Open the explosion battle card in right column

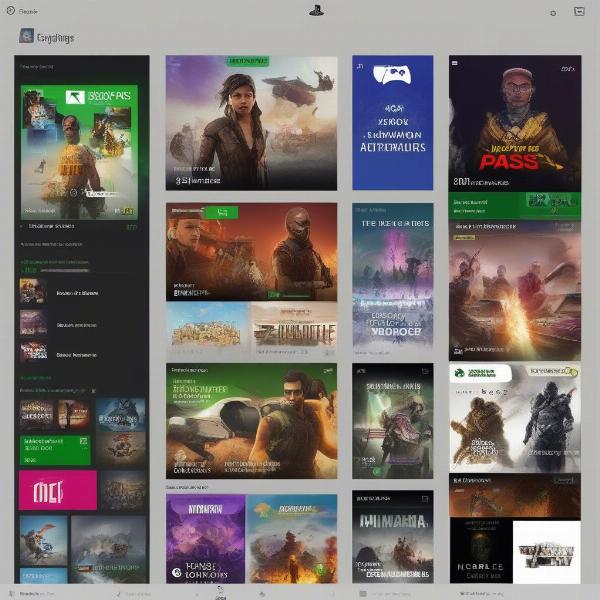click(515, 291)
